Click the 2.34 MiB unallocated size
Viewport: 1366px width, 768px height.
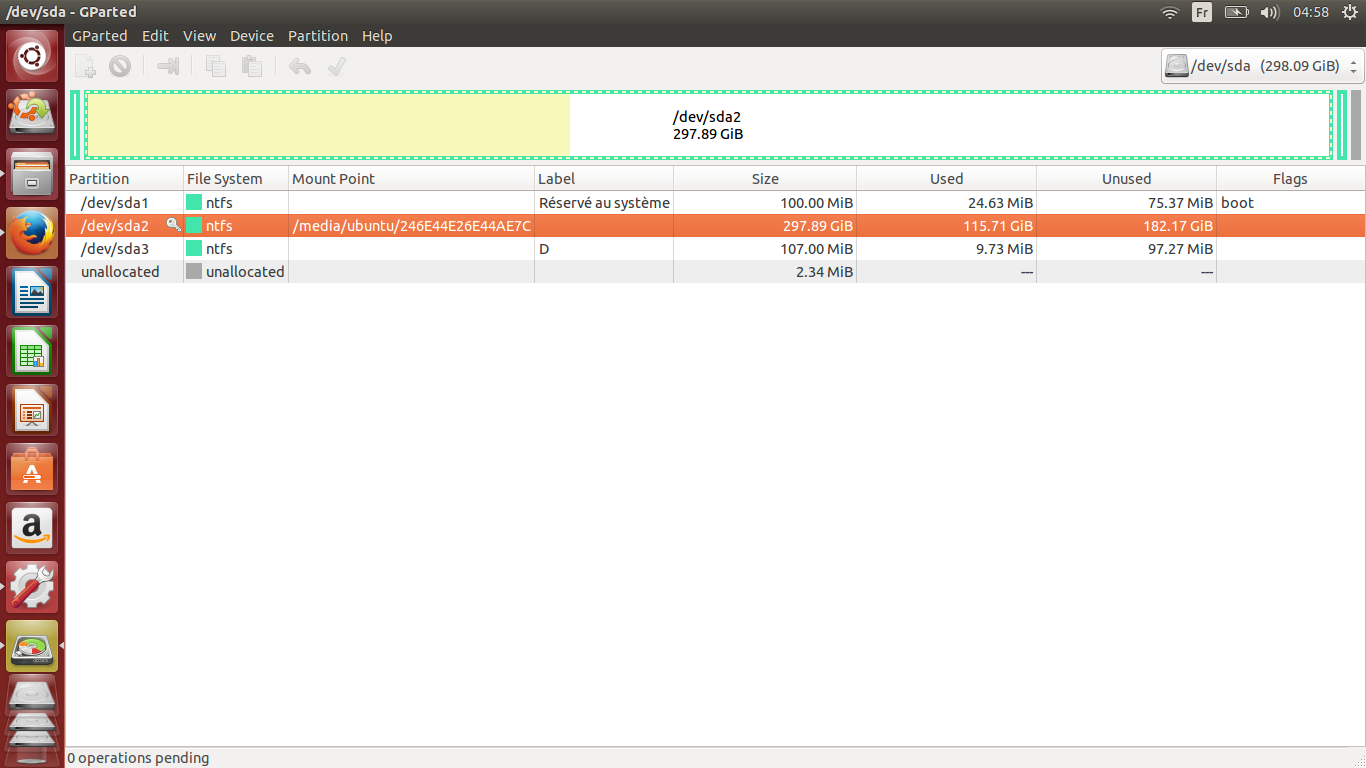pos(825,271)
